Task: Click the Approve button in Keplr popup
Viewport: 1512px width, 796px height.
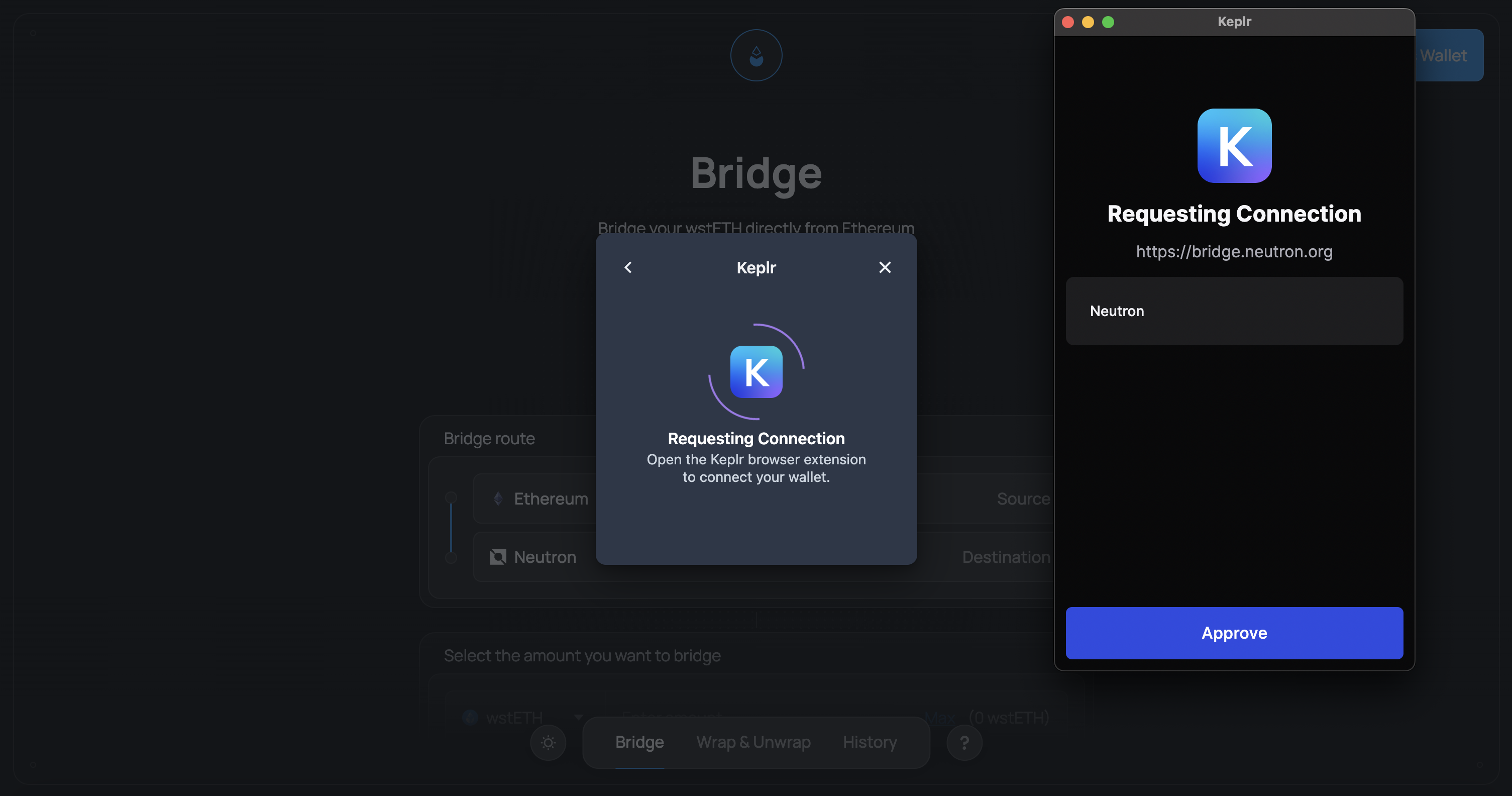Action: pyautogui.click(x=1234, y=633)
